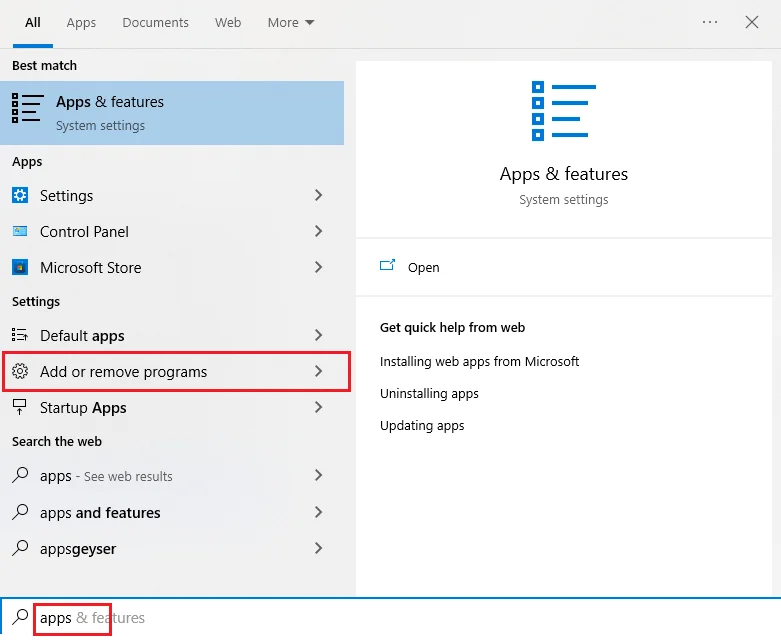Open the Updating apps help link
Viewport: 781px width, 640px height.
(x=422, y=426)
